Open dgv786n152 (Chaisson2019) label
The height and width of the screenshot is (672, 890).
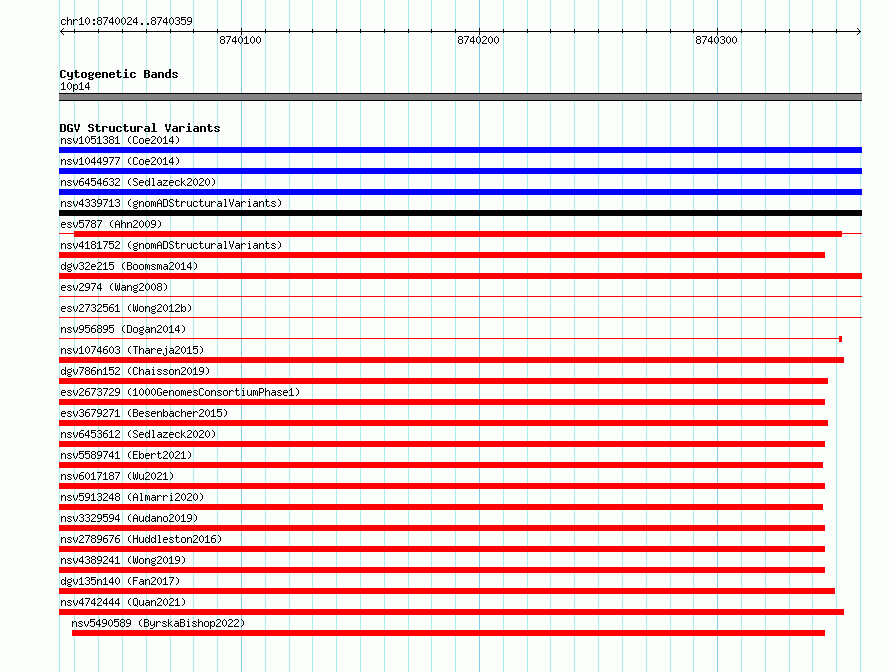(x=135, y=371)
